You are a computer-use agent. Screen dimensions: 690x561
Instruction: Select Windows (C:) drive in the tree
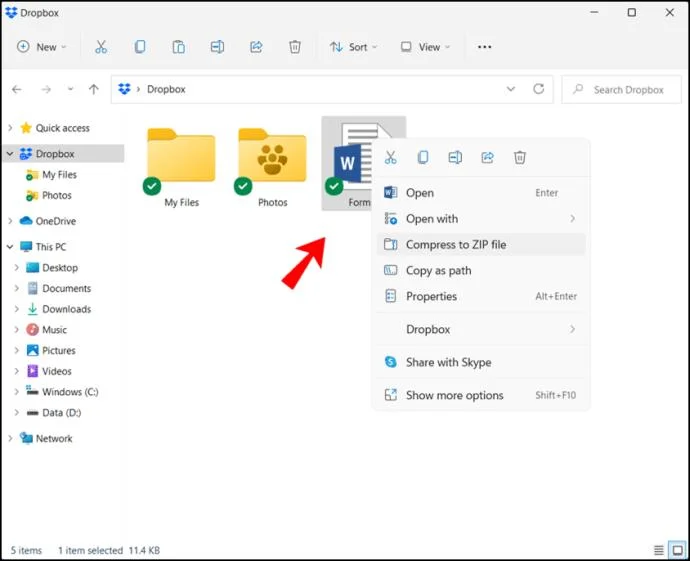[x=62, y=392]
